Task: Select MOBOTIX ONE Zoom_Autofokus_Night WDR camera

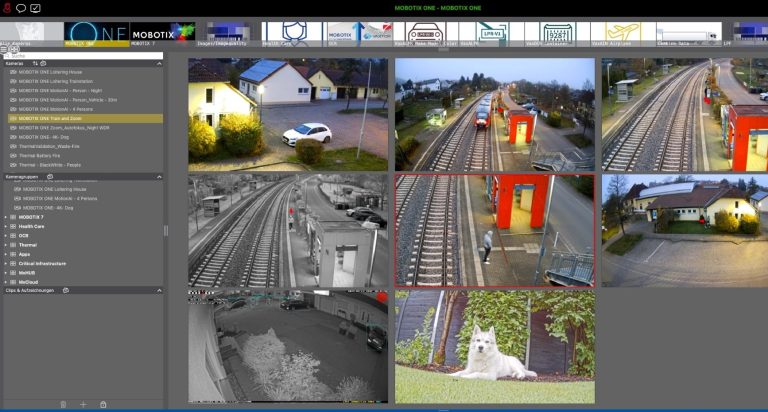Action: pos(85,128)
